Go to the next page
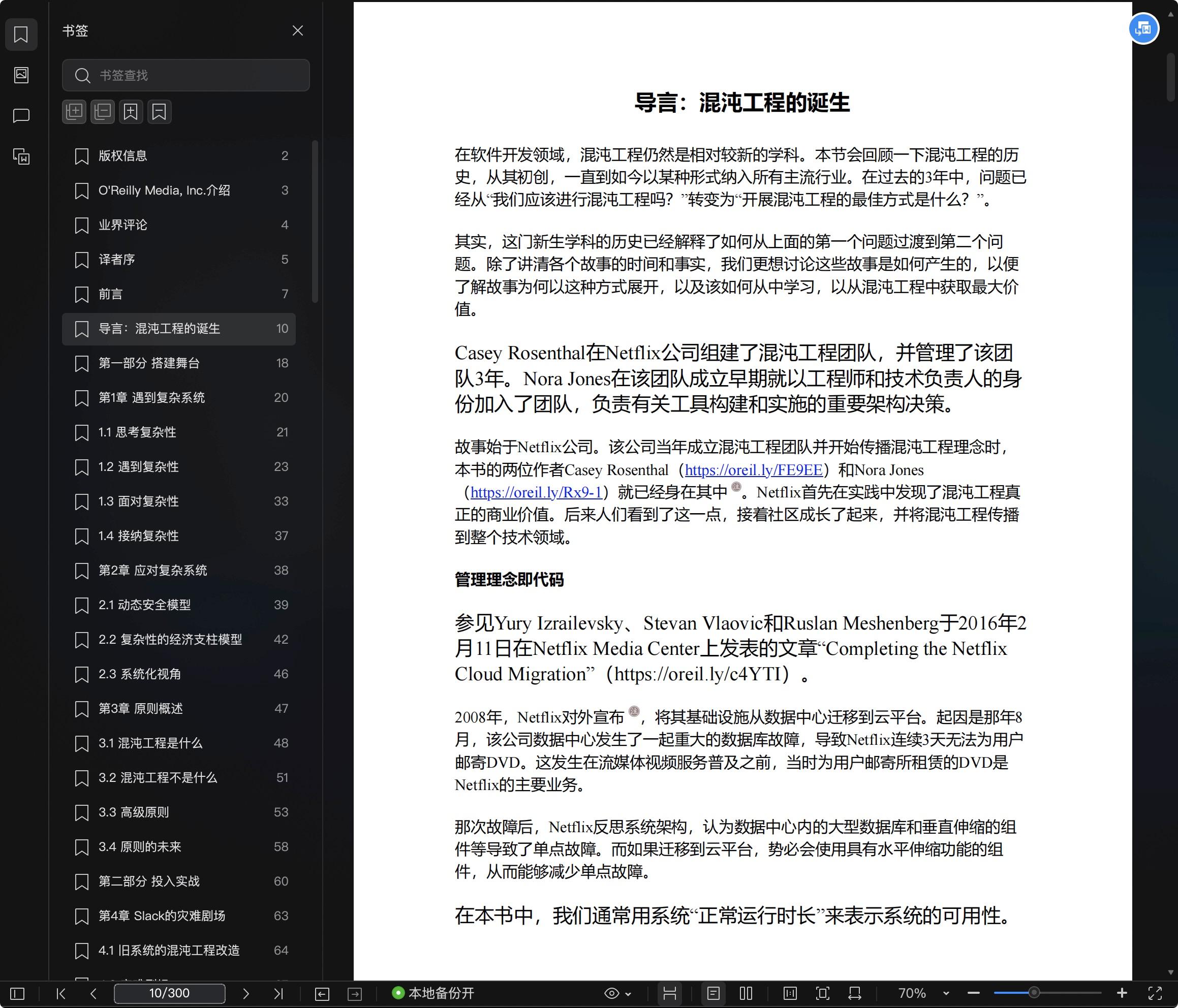 (245, 993)
